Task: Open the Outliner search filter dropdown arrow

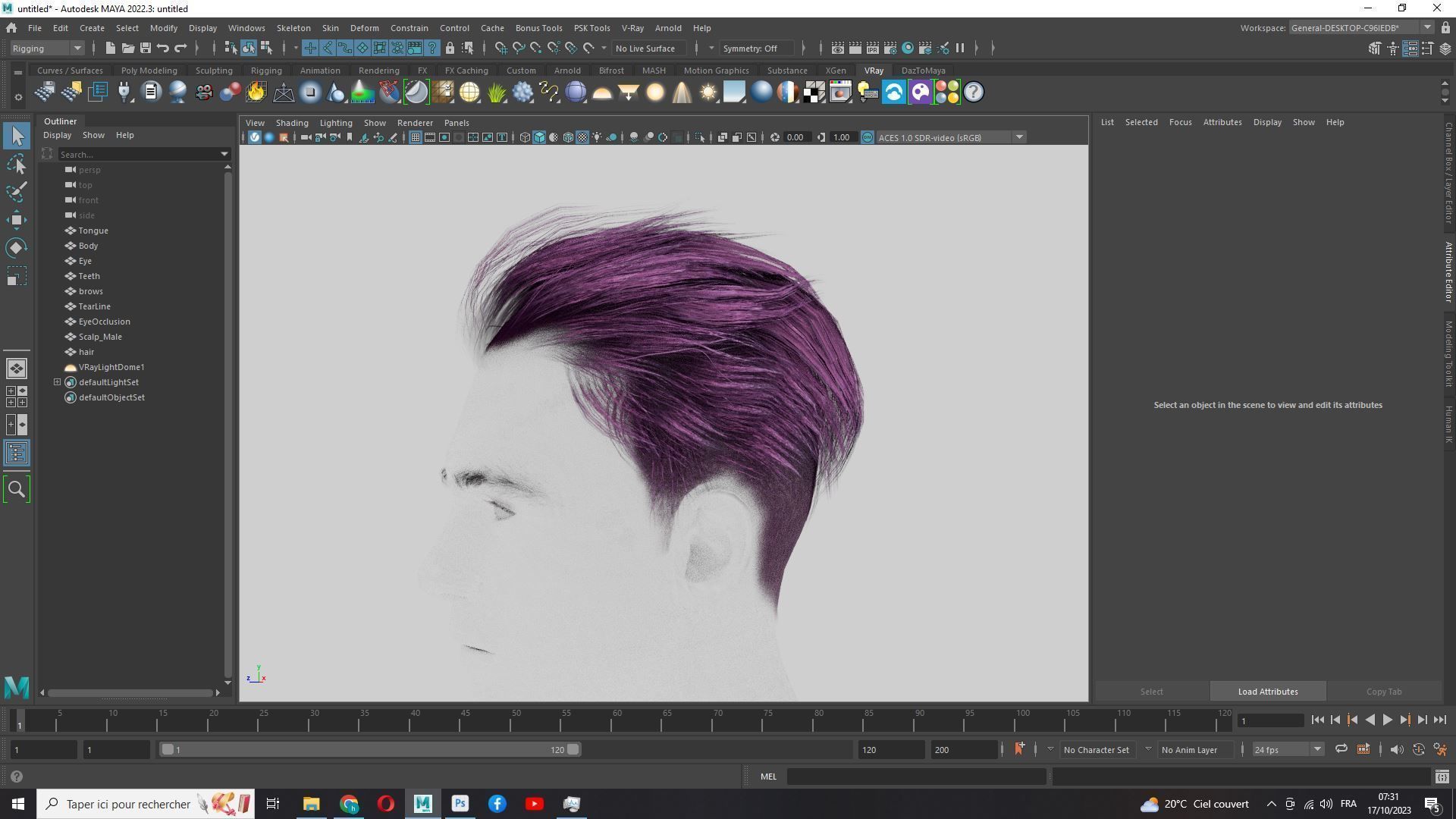Action: point(224,154)
